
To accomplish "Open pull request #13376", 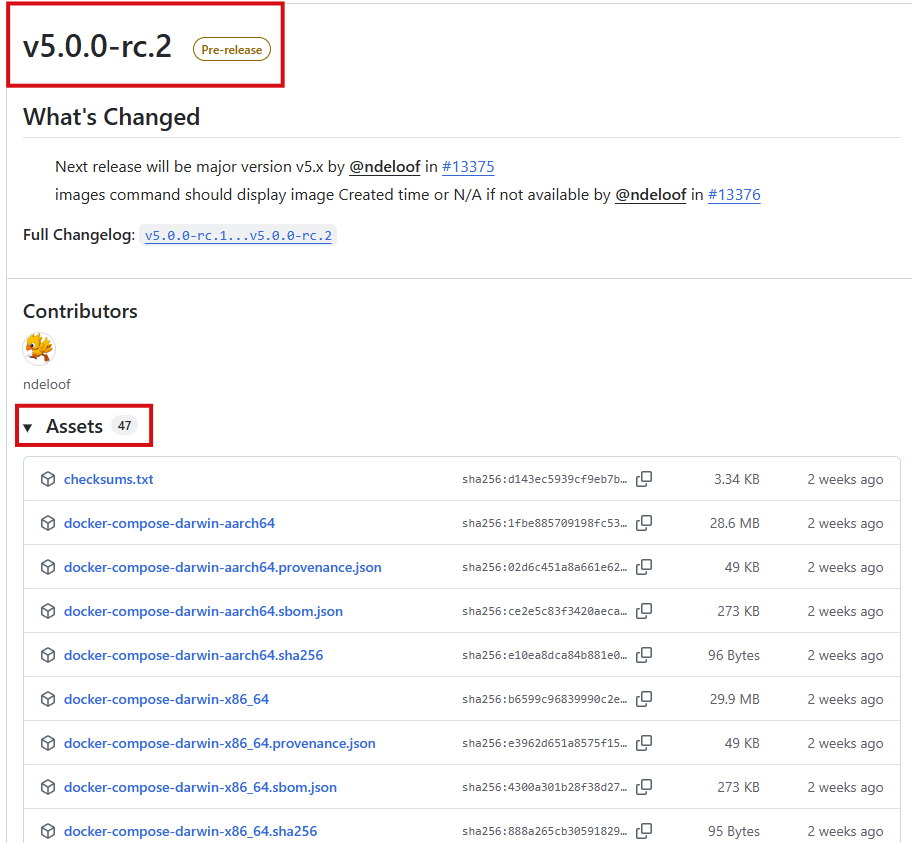I will (734, 195).
